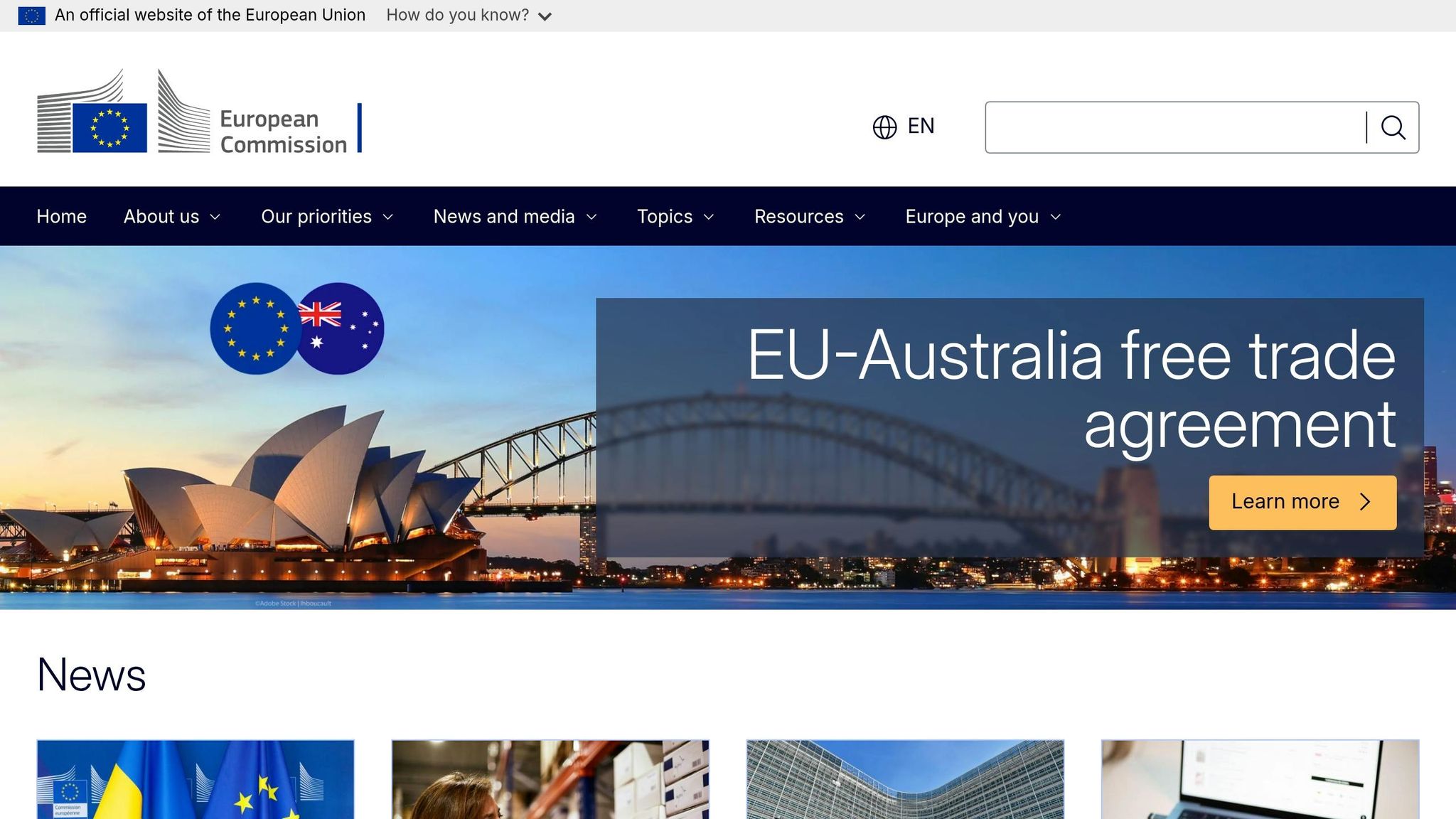Open the news thumbnail with Ukrainian flag
The width and height of the screenshot is (1456, 819).
196,779
